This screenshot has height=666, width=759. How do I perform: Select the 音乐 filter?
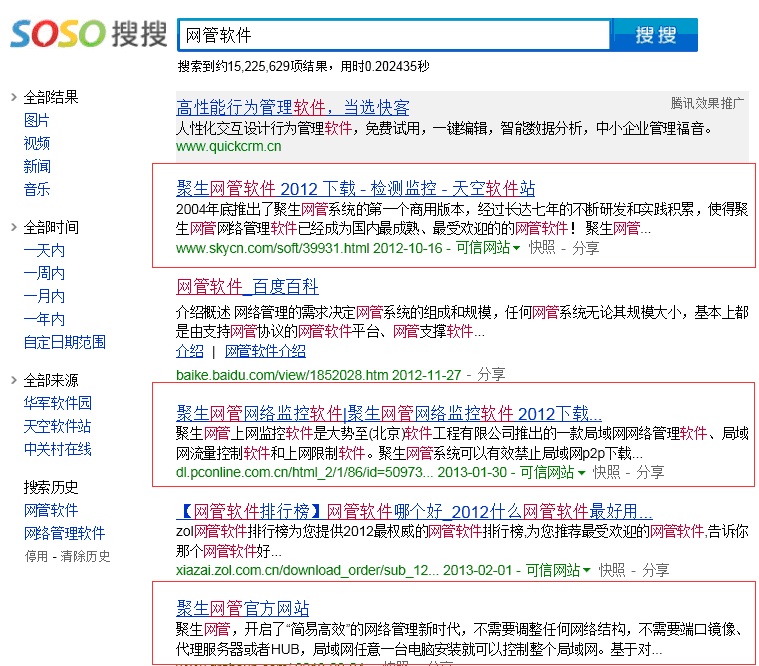37,189
